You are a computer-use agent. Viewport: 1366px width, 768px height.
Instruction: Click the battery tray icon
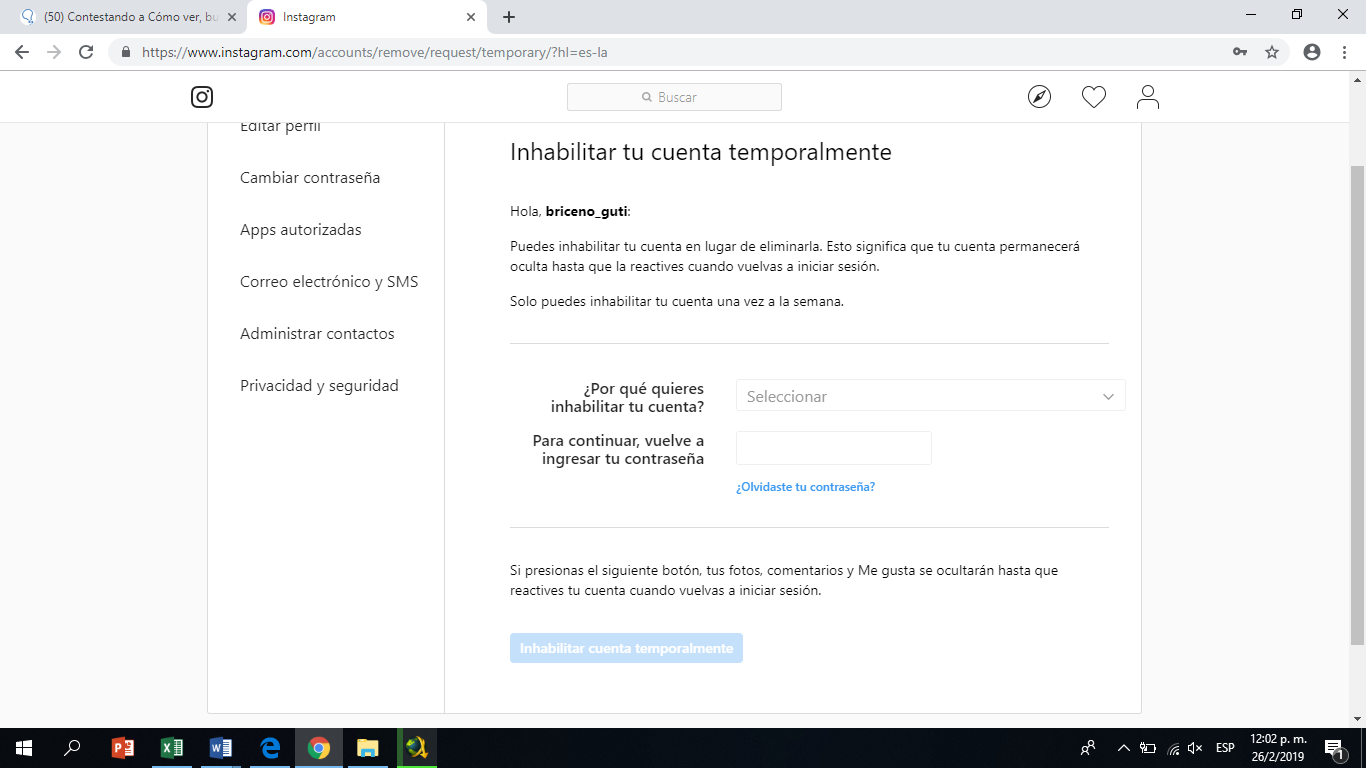[1149, 748]
